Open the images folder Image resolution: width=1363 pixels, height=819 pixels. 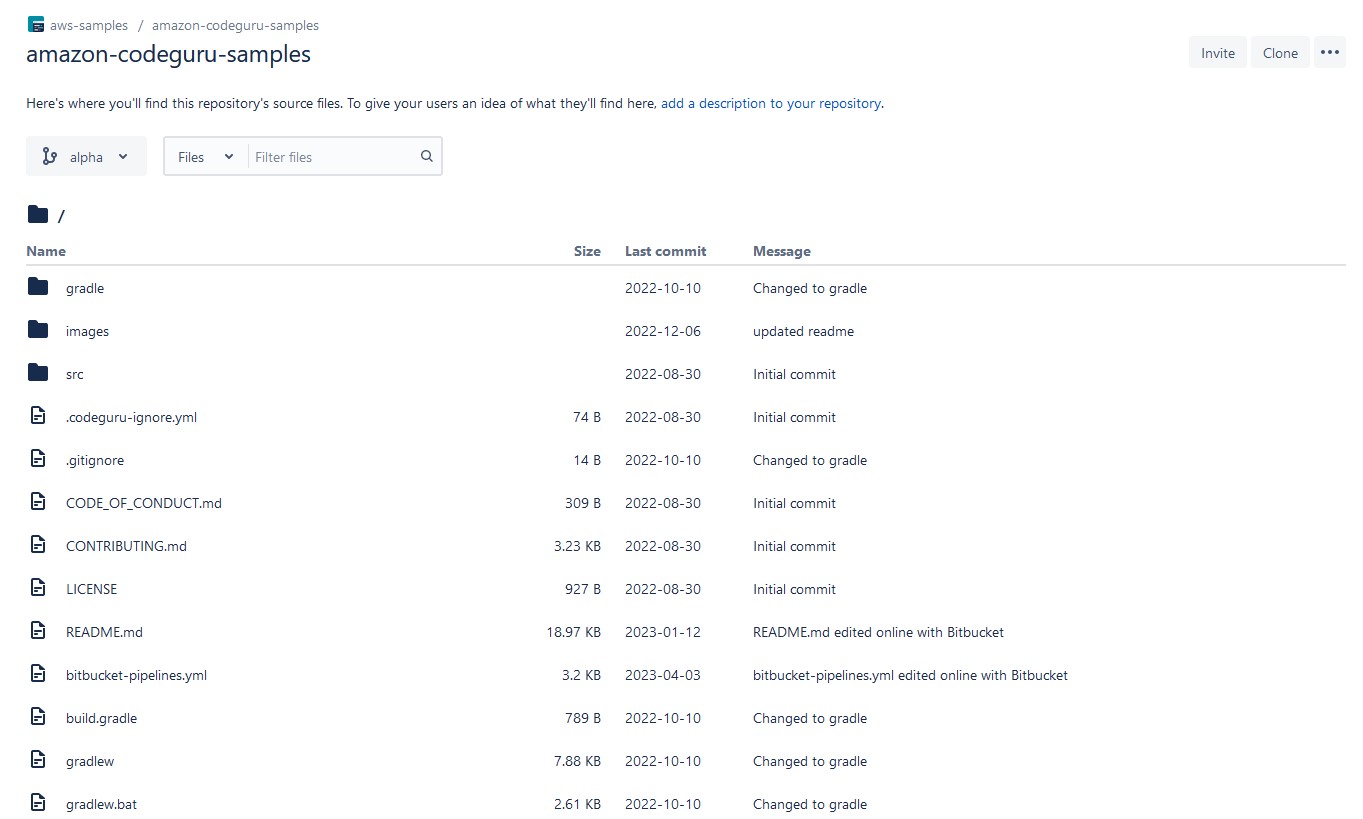[x=87, y=331]
